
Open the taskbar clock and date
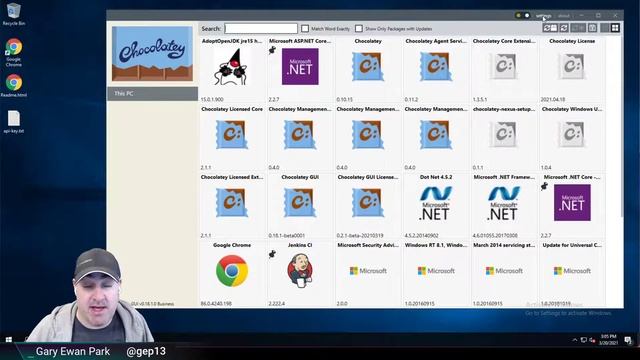coord(608,340)
